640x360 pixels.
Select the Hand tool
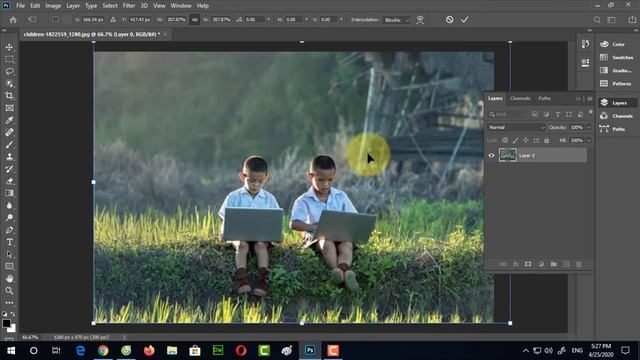pos(9,278)
